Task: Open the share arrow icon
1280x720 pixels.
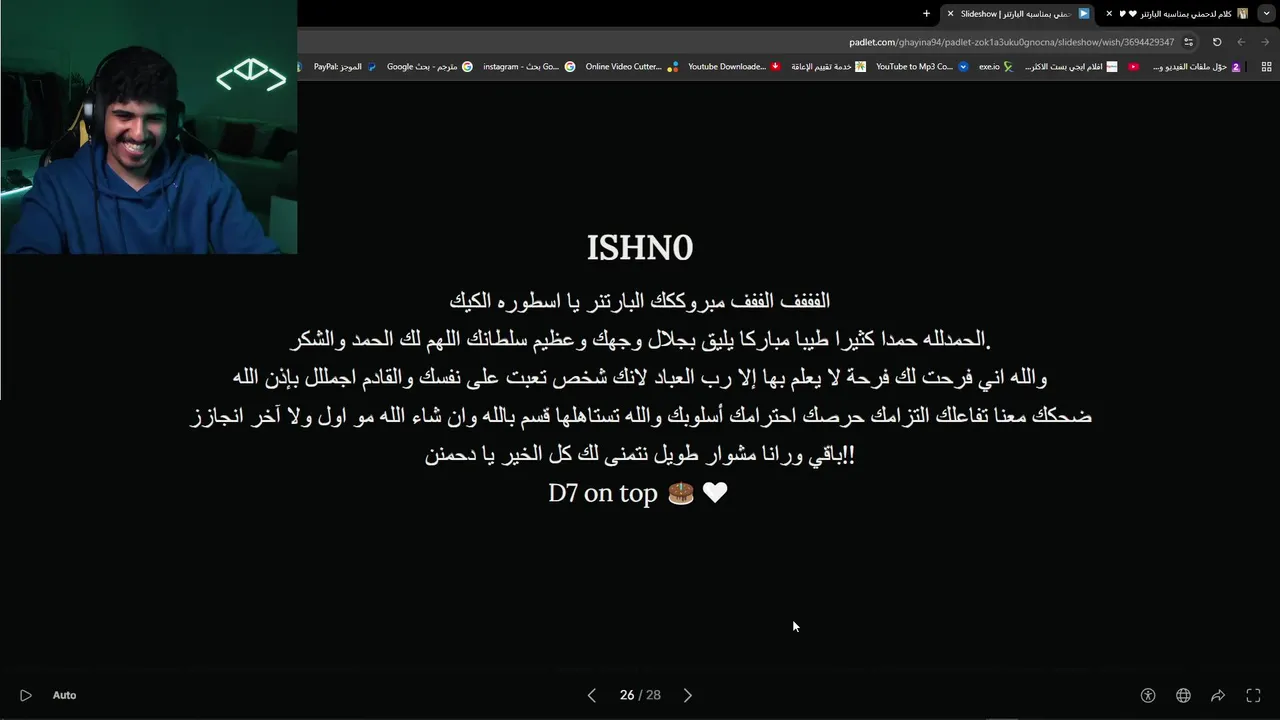Action: click(x=1218, y=695)
